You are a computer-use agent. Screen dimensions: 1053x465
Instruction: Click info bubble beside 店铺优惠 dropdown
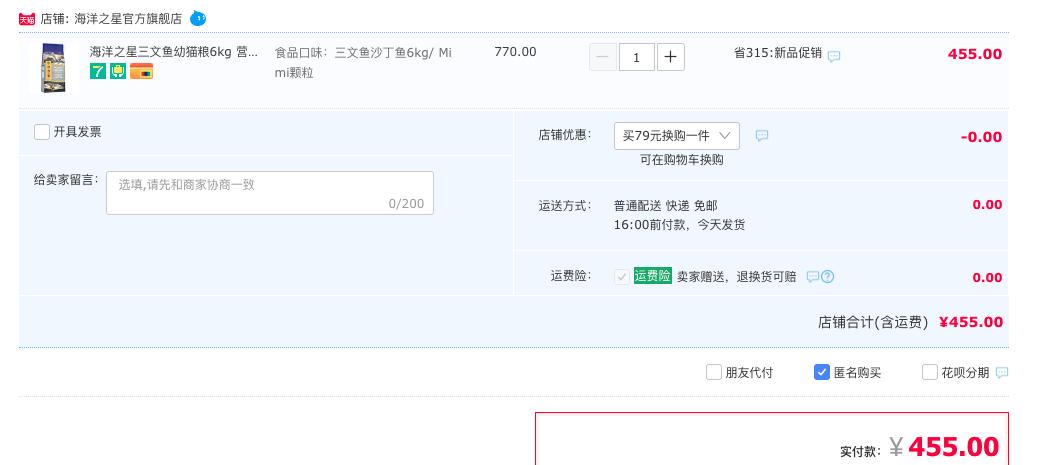coord(762,136)
